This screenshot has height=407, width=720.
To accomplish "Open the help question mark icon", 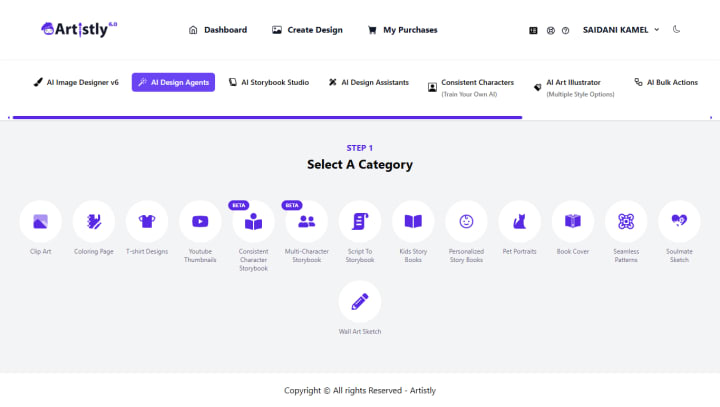I will click(565, 30).
